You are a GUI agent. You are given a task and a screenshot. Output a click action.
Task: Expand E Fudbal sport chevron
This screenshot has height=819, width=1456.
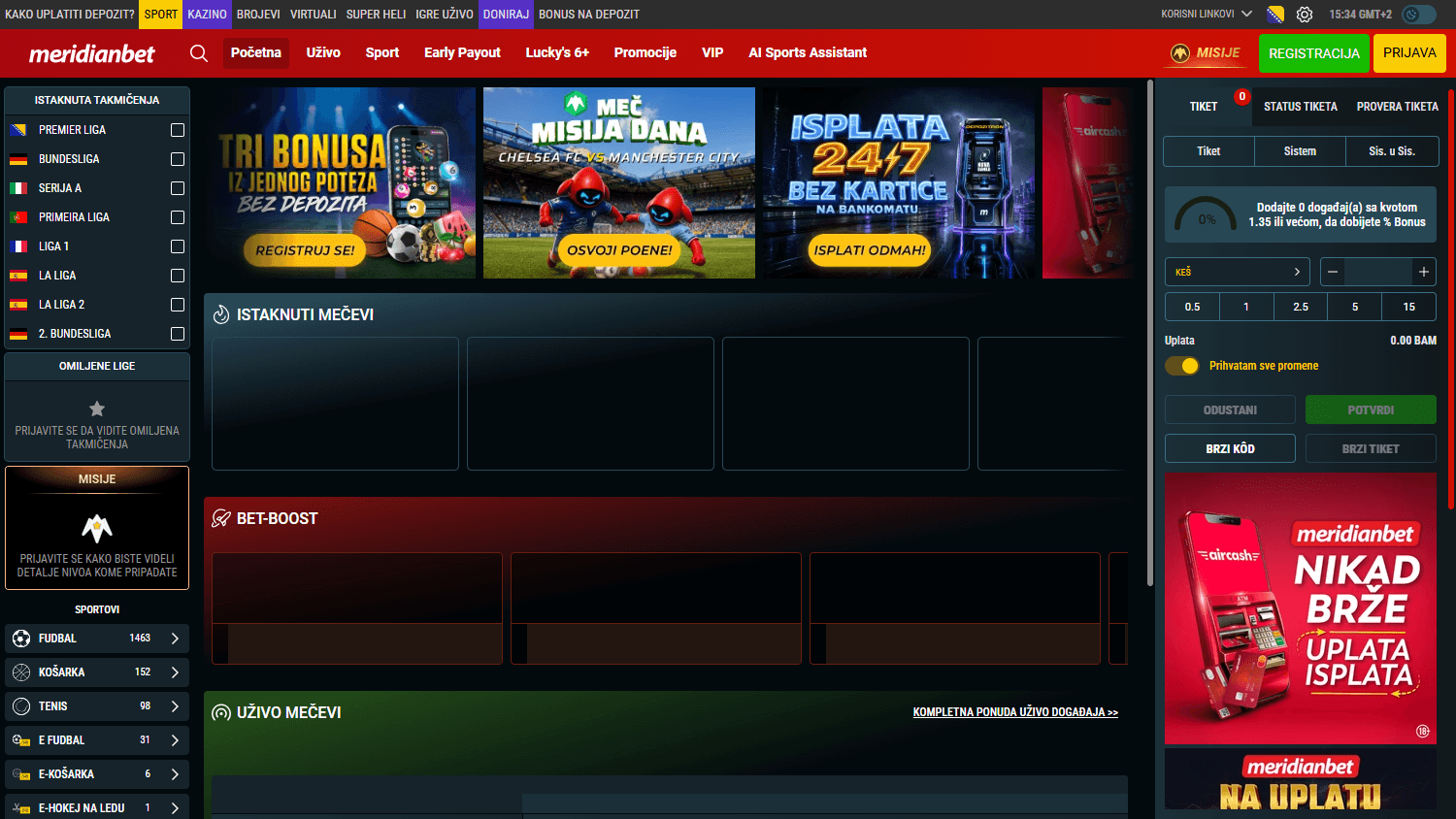tap(175, 740)
